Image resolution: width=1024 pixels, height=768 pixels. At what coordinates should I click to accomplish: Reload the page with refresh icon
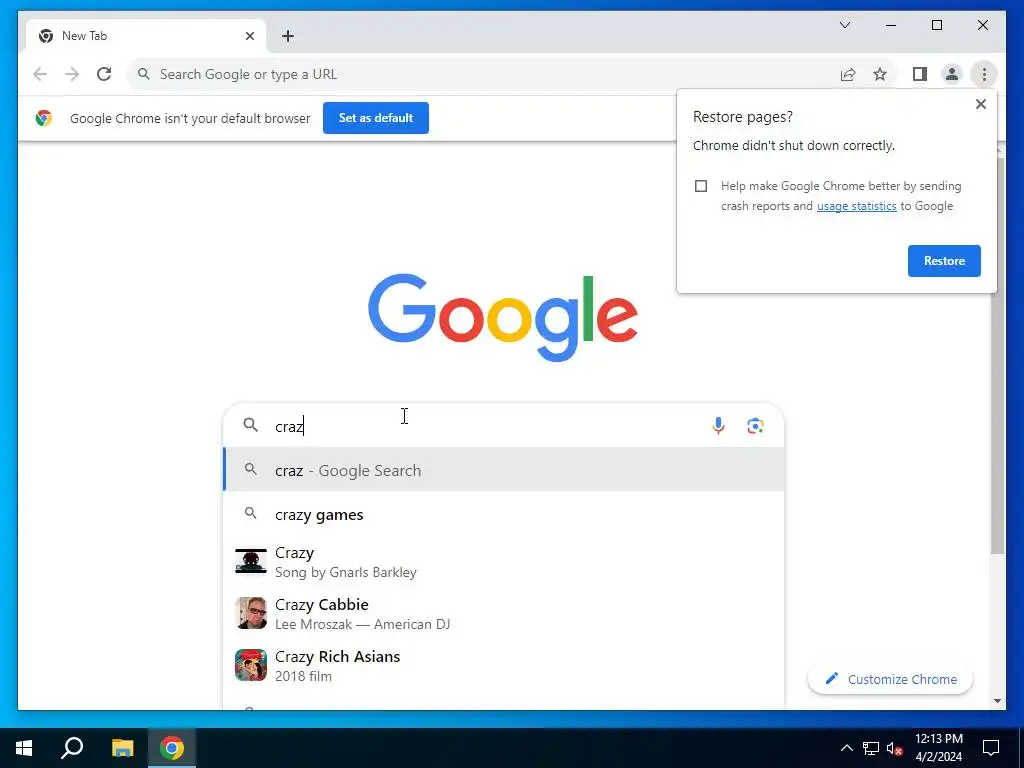pyautogui.click(x=104, y=74)
